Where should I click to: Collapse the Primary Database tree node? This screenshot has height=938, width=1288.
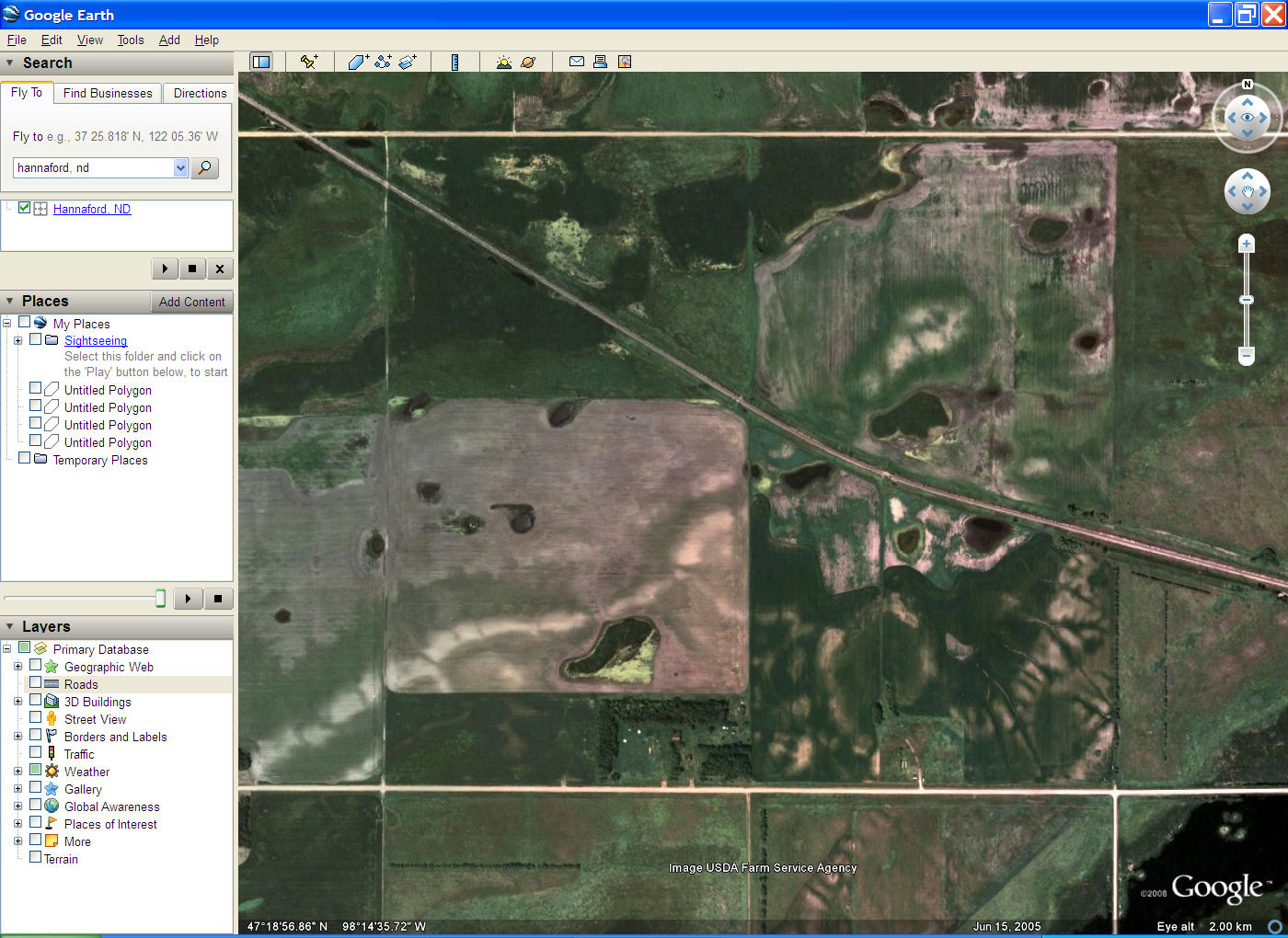coord(6,648)
